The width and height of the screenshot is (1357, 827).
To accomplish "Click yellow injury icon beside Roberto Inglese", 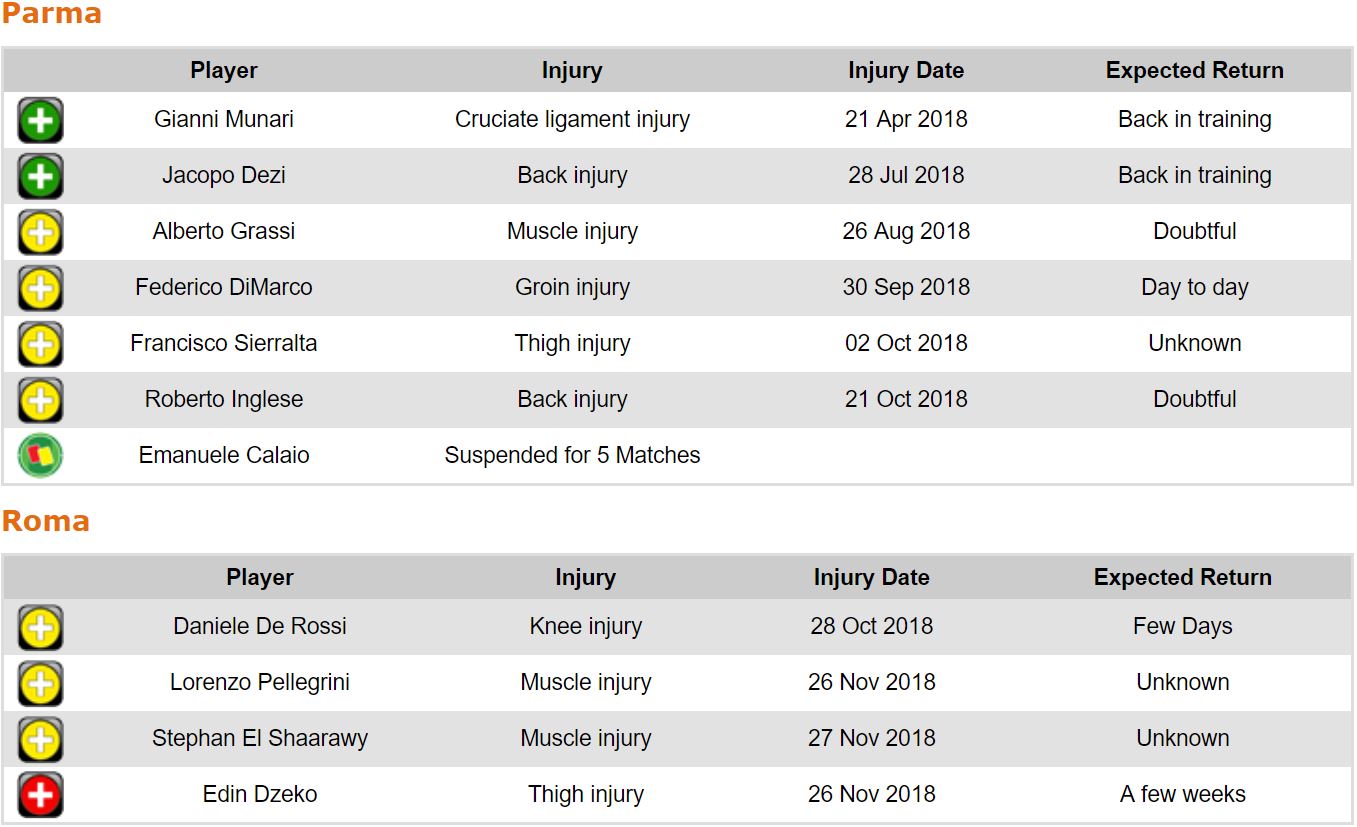I will [40, 401].
